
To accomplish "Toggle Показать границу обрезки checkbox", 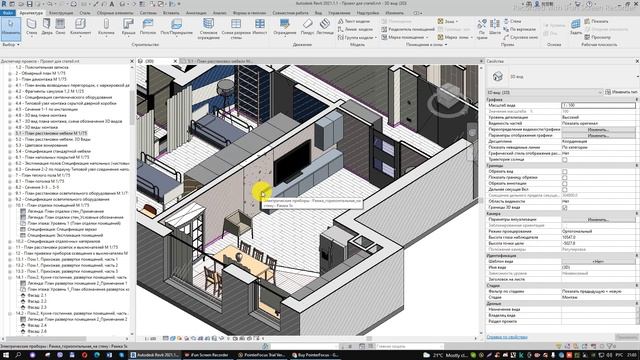I will [564, 178].
